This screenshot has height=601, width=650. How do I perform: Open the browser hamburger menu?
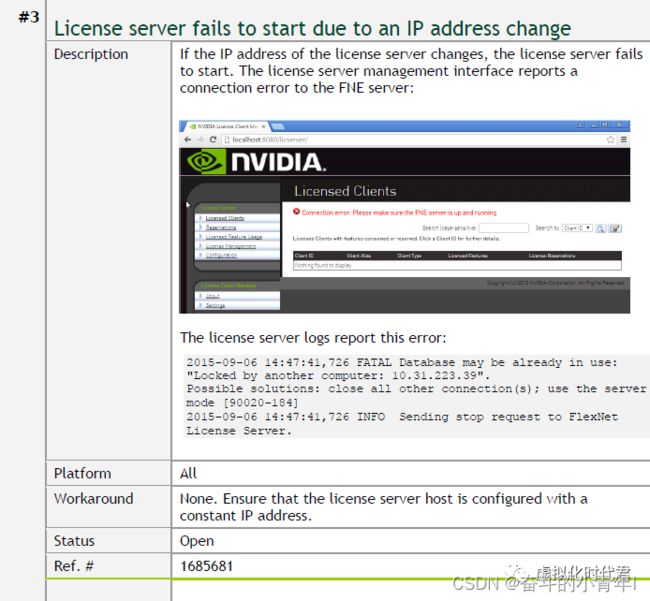(x=623, y=140)
